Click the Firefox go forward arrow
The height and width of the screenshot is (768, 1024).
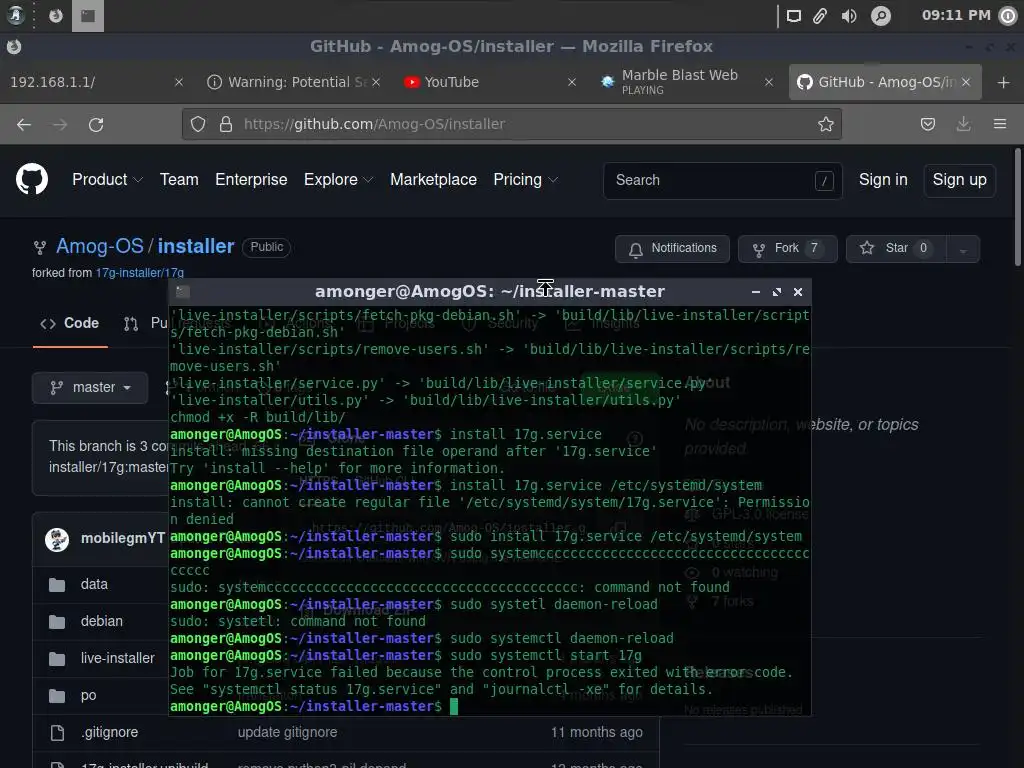click(x=60, y=124)
